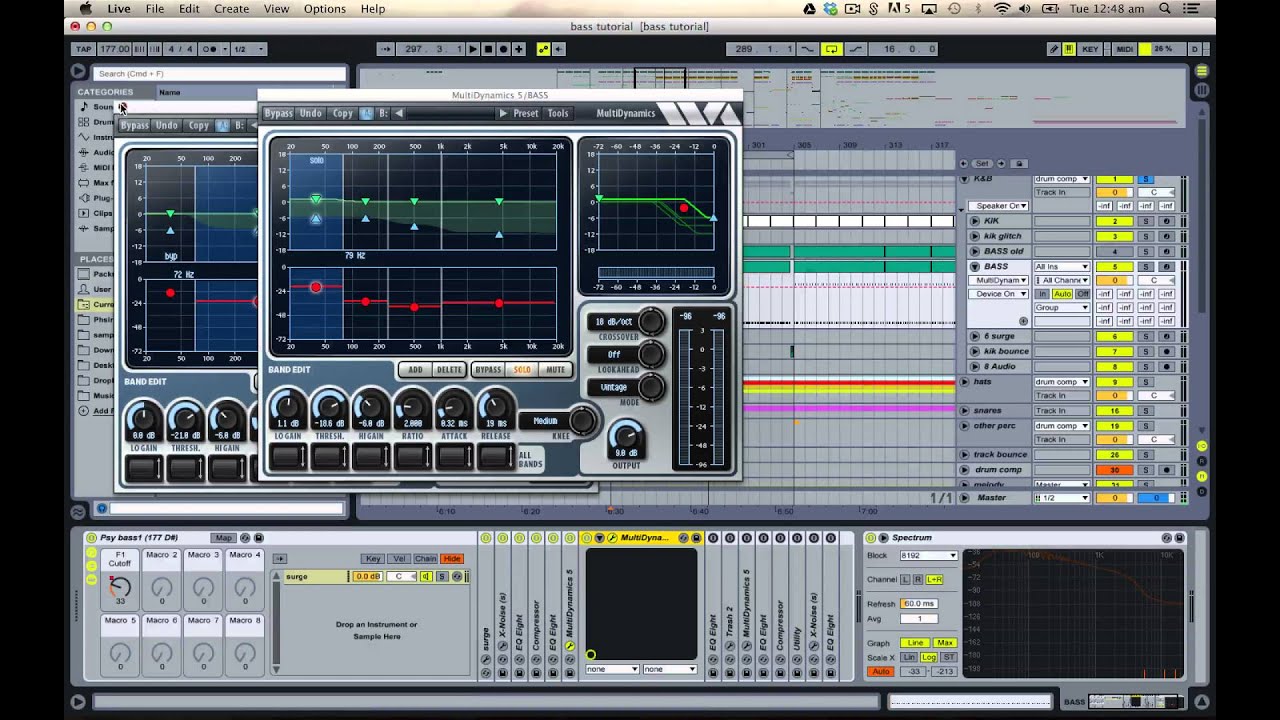Toggle the Loop switch in the transport bar
This screenshot has height=720, width=1280.
(831, 49)
